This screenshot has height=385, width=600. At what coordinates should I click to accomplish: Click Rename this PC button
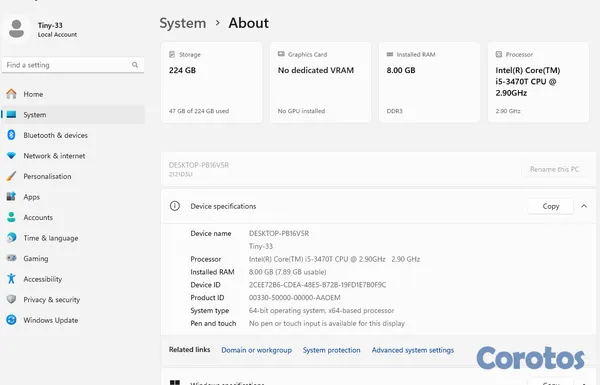pos(554,169)
